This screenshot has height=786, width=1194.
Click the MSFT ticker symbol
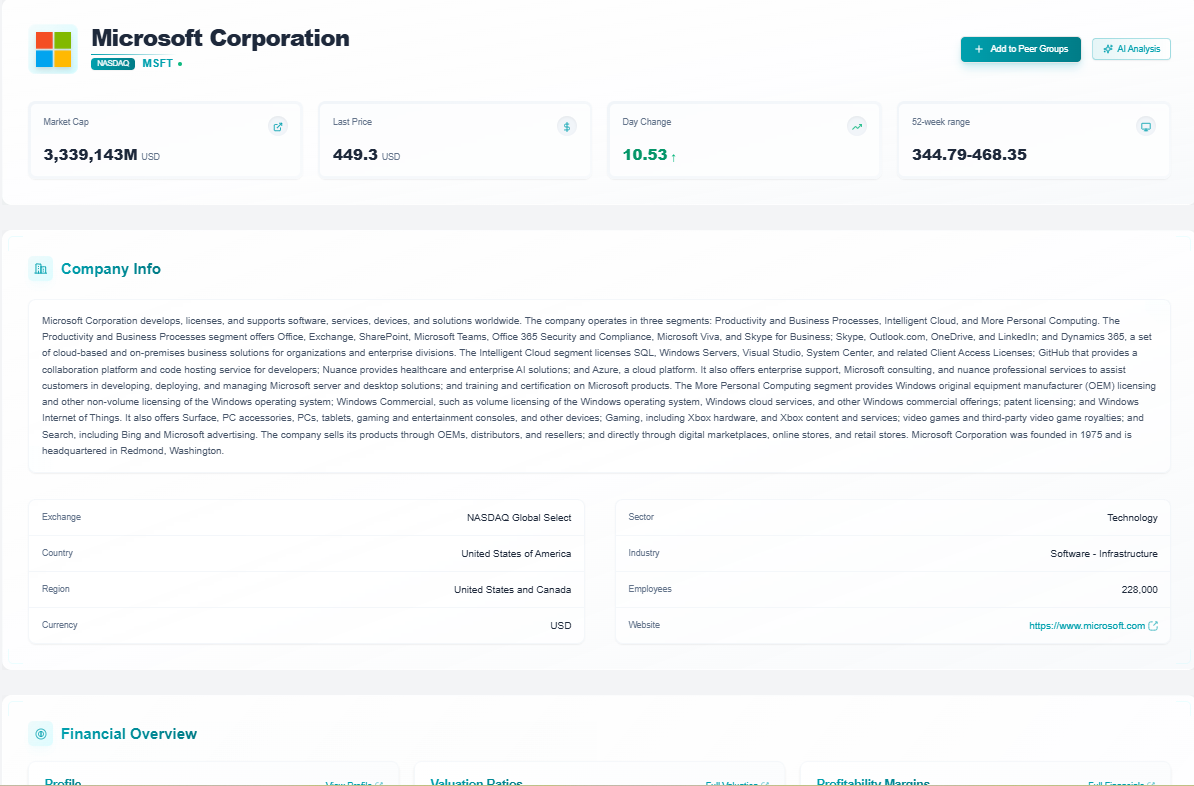click(158, 63)
